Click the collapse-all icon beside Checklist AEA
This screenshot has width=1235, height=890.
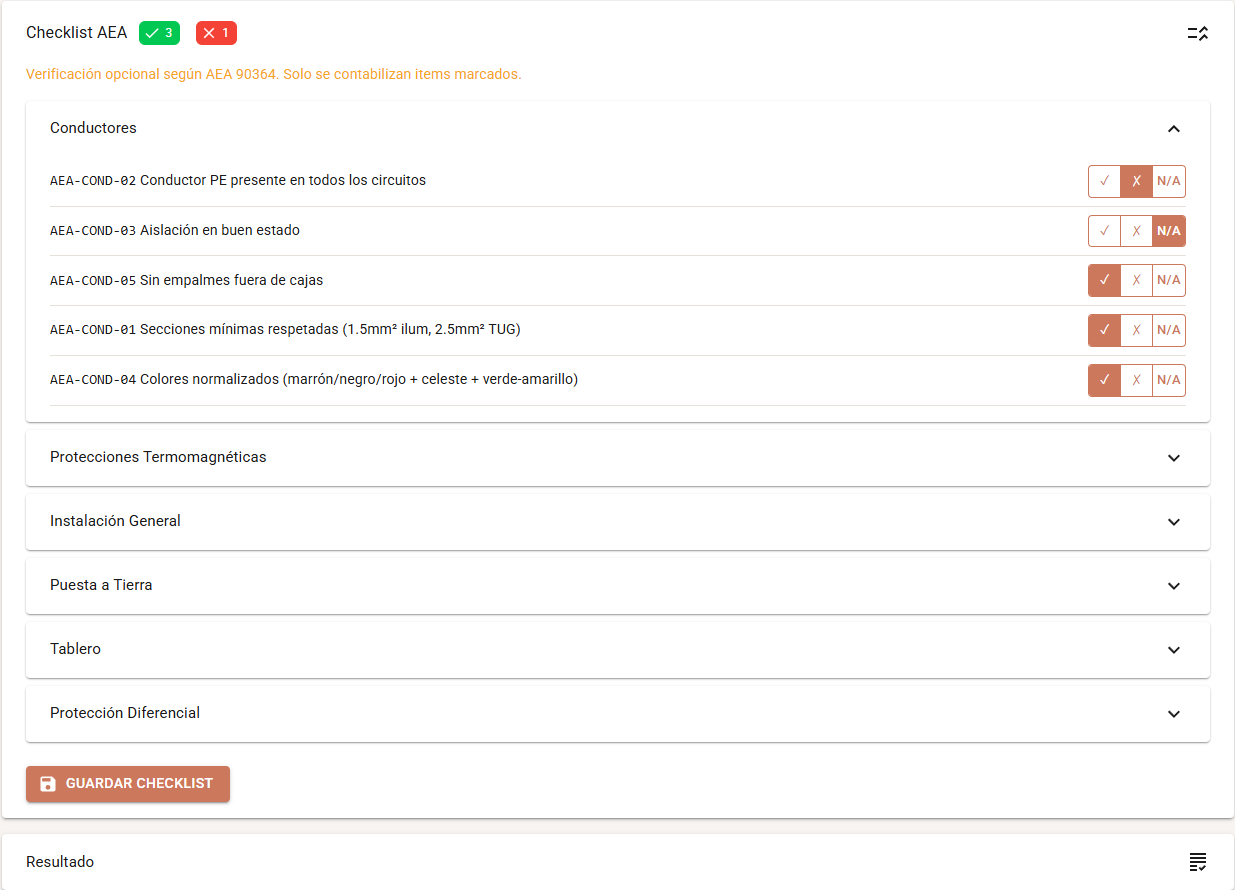tap(1198, 33)
